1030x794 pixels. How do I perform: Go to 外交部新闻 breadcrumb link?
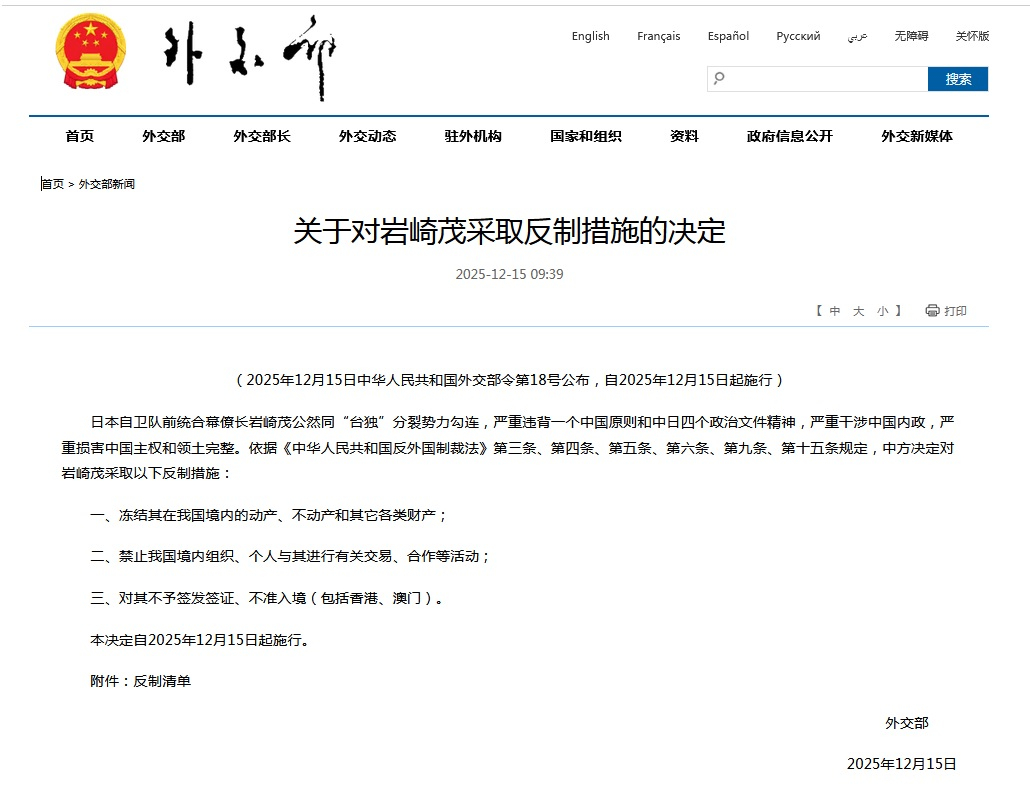(x=107, y=184)
